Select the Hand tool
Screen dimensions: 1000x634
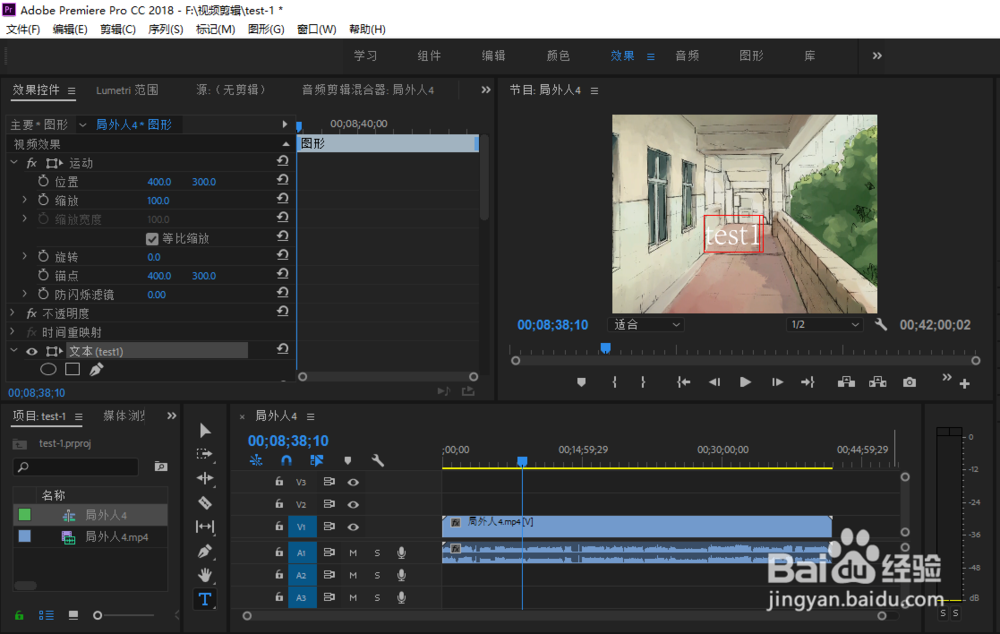click(205, 575)
